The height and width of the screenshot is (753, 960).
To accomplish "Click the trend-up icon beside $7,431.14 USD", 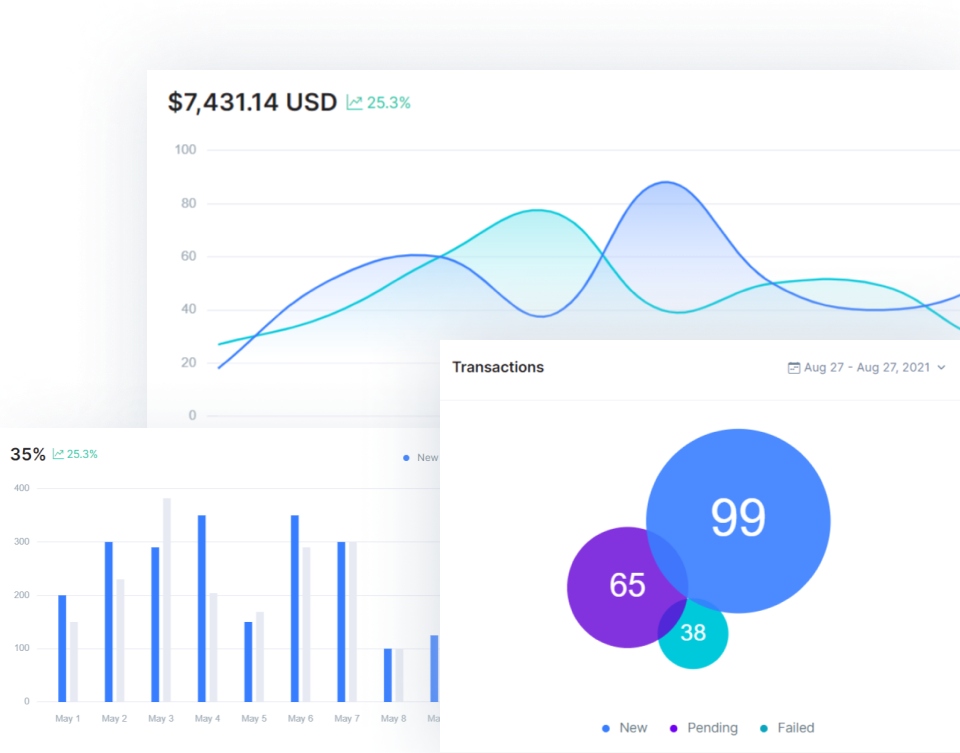I will tap(354, 103).
